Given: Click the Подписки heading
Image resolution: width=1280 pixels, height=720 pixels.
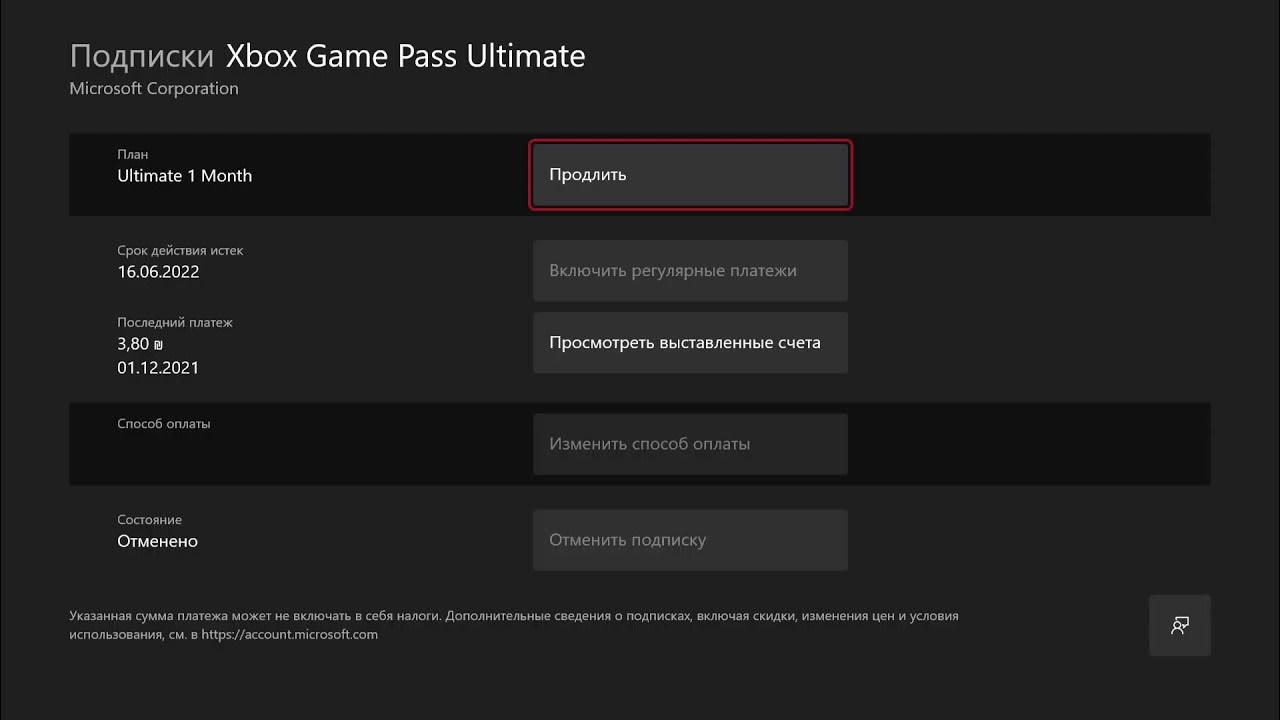Looking at the screenshot, I should tap(141, 56).
